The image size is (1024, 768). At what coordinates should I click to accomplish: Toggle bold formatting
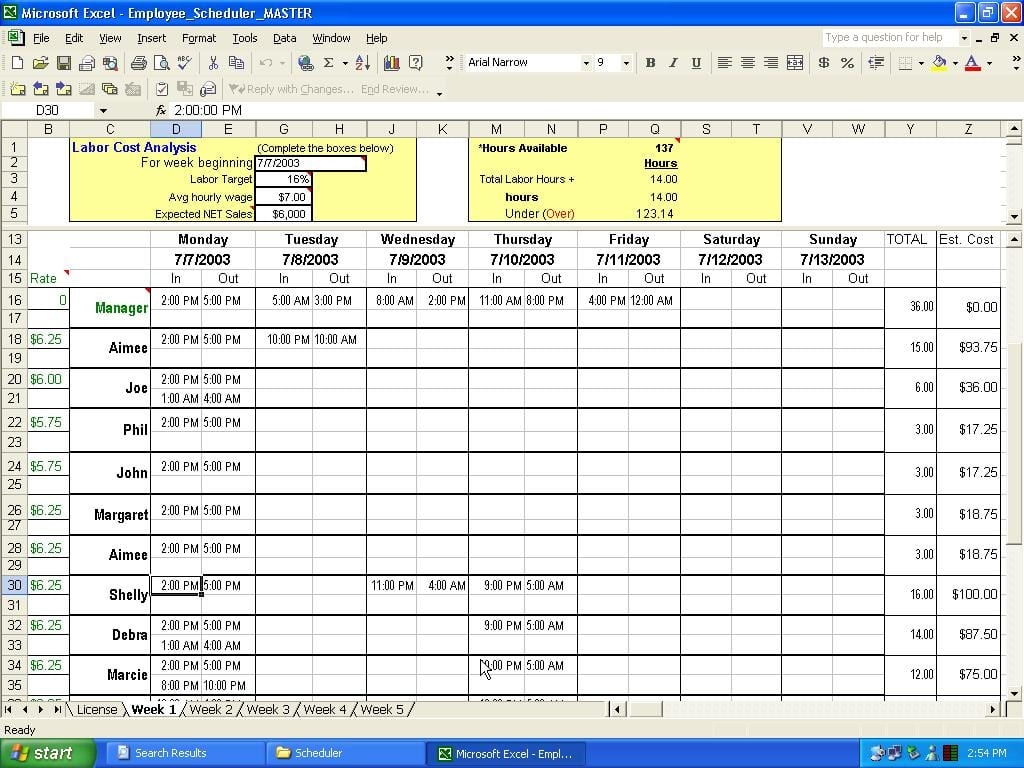click(650, 62)
